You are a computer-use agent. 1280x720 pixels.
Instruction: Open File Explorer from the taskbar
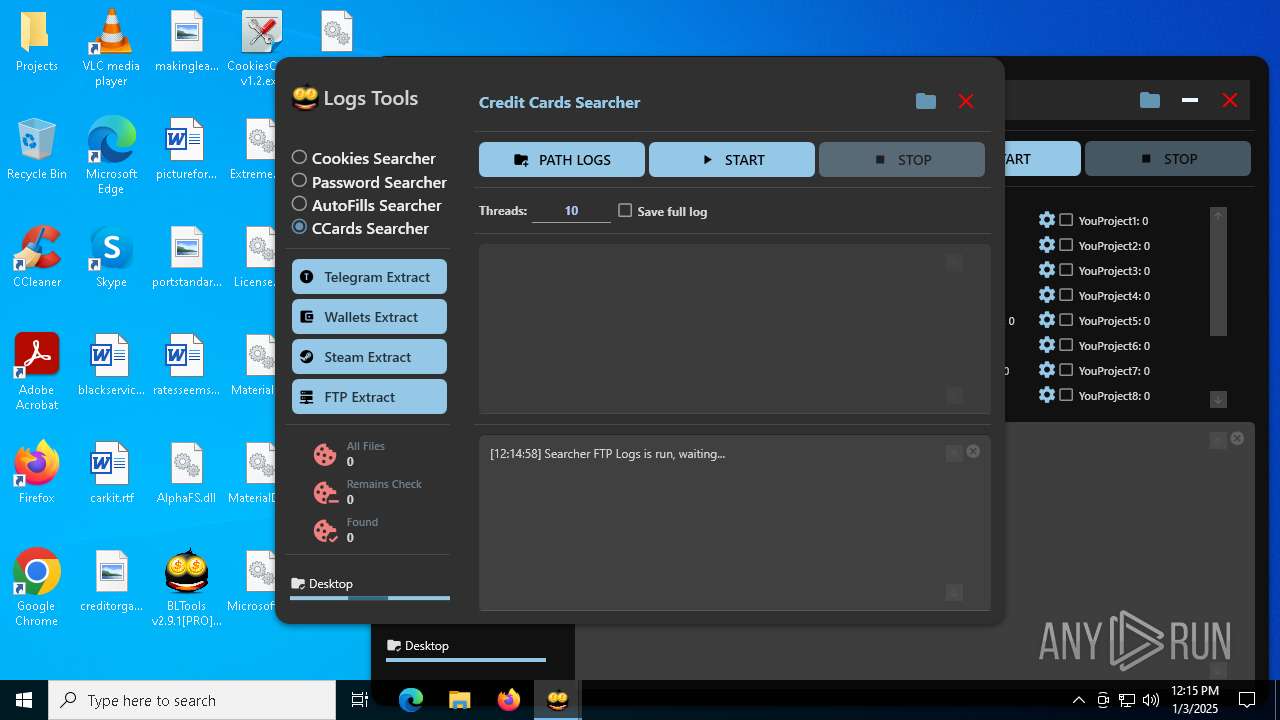click(459, 700)
